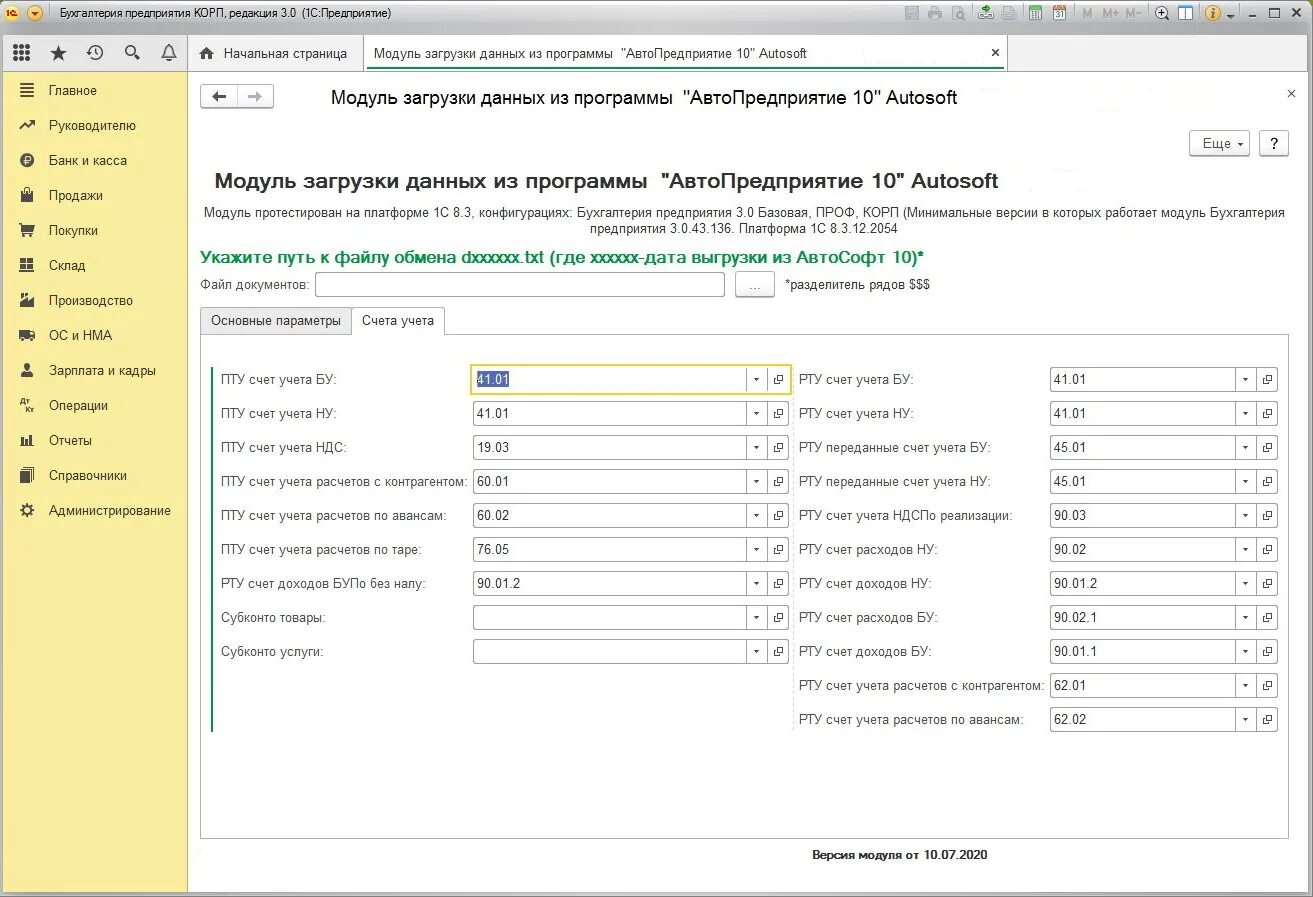Open the Производство section
The width and height of the screenshot is (1313, 897).
[x=90, y=301]
